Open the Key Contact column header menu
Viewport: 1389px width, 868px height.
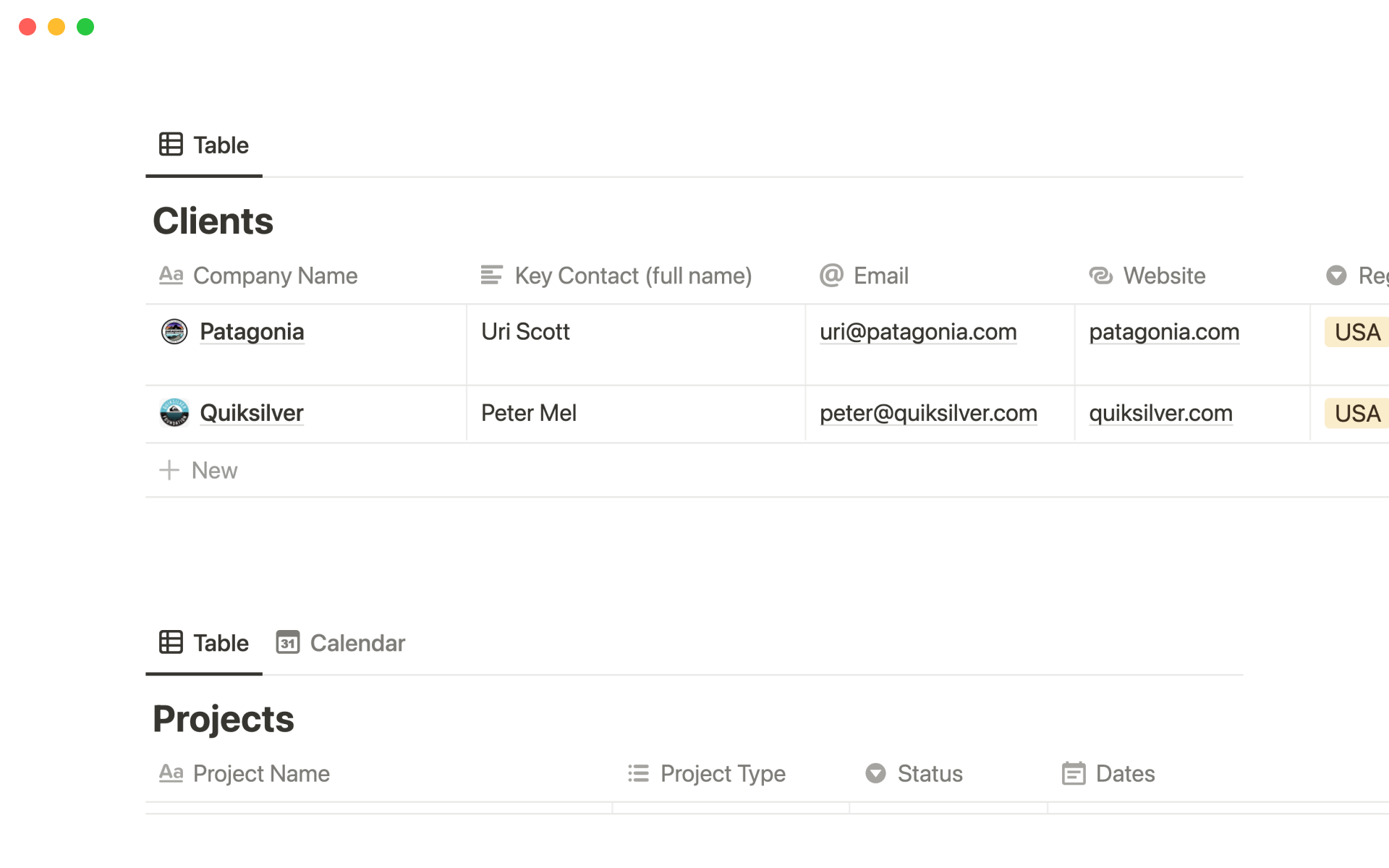coord(633,276)
